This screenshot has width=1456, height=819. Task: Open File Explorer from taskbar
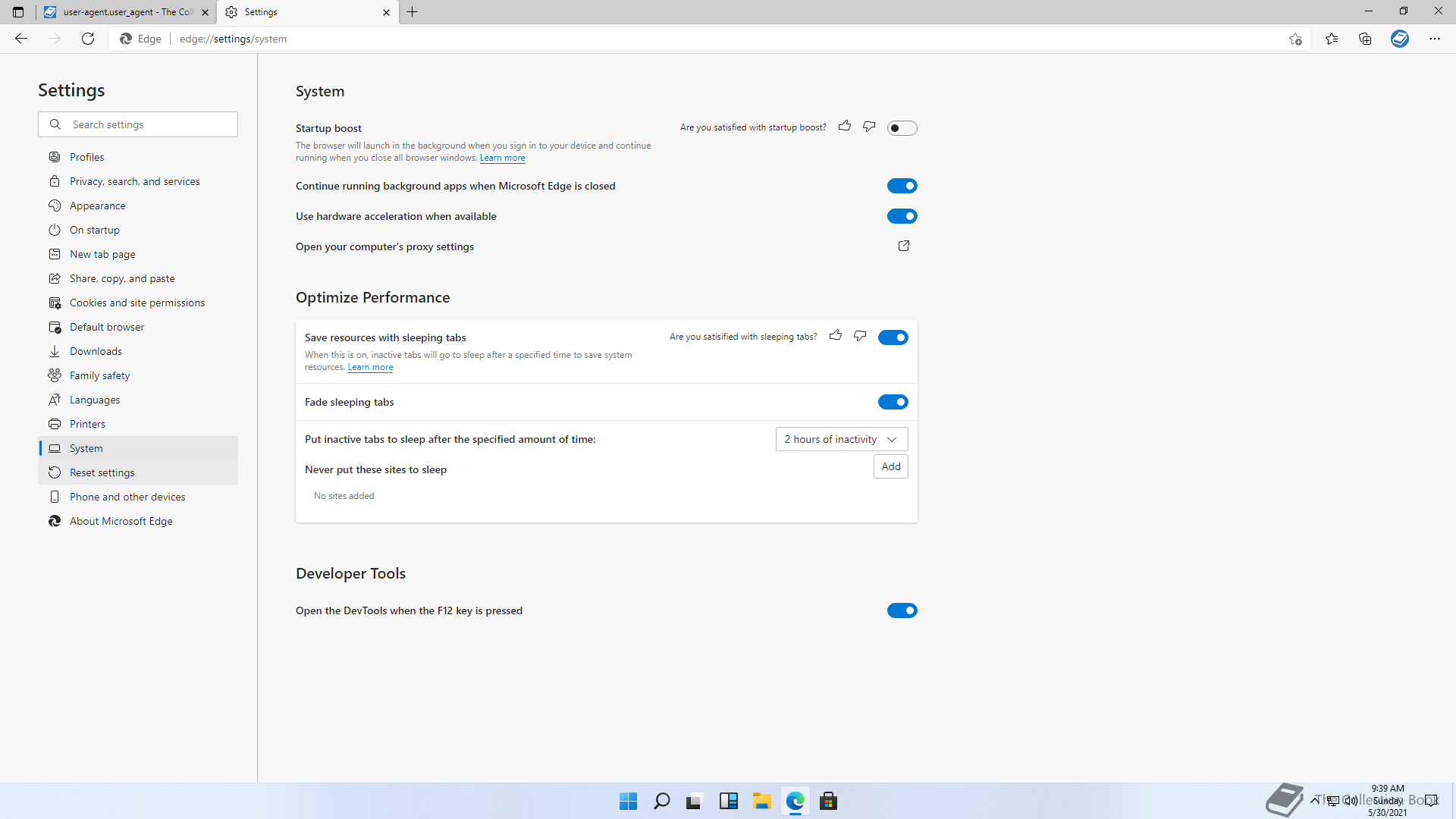pos(761,801)
